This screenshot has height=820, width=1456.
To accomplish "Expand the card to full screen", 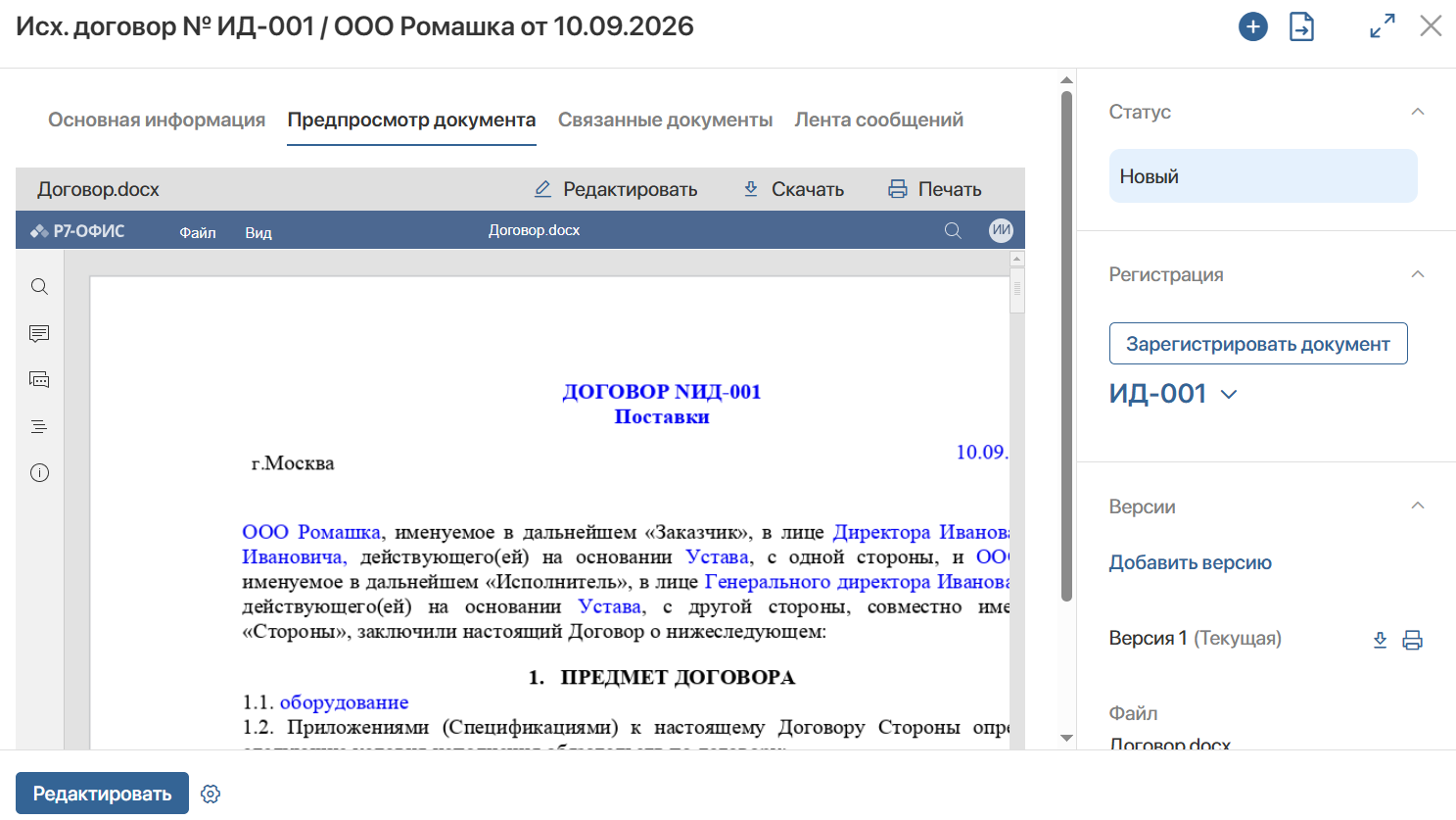I will pos(1383,26).
